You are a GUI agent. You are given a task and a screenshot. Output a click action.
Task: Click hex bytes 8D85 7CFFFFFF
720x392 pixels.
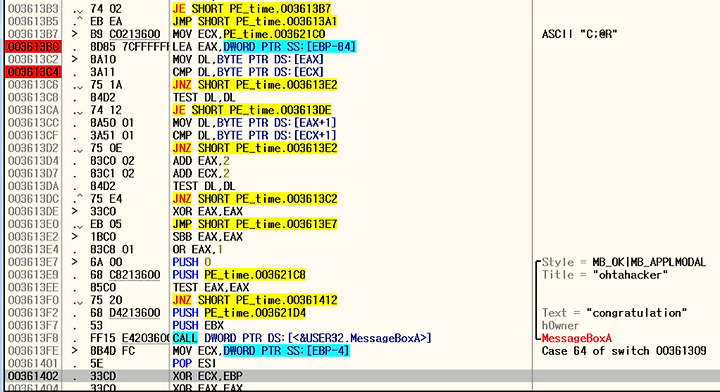click(129, 47)
